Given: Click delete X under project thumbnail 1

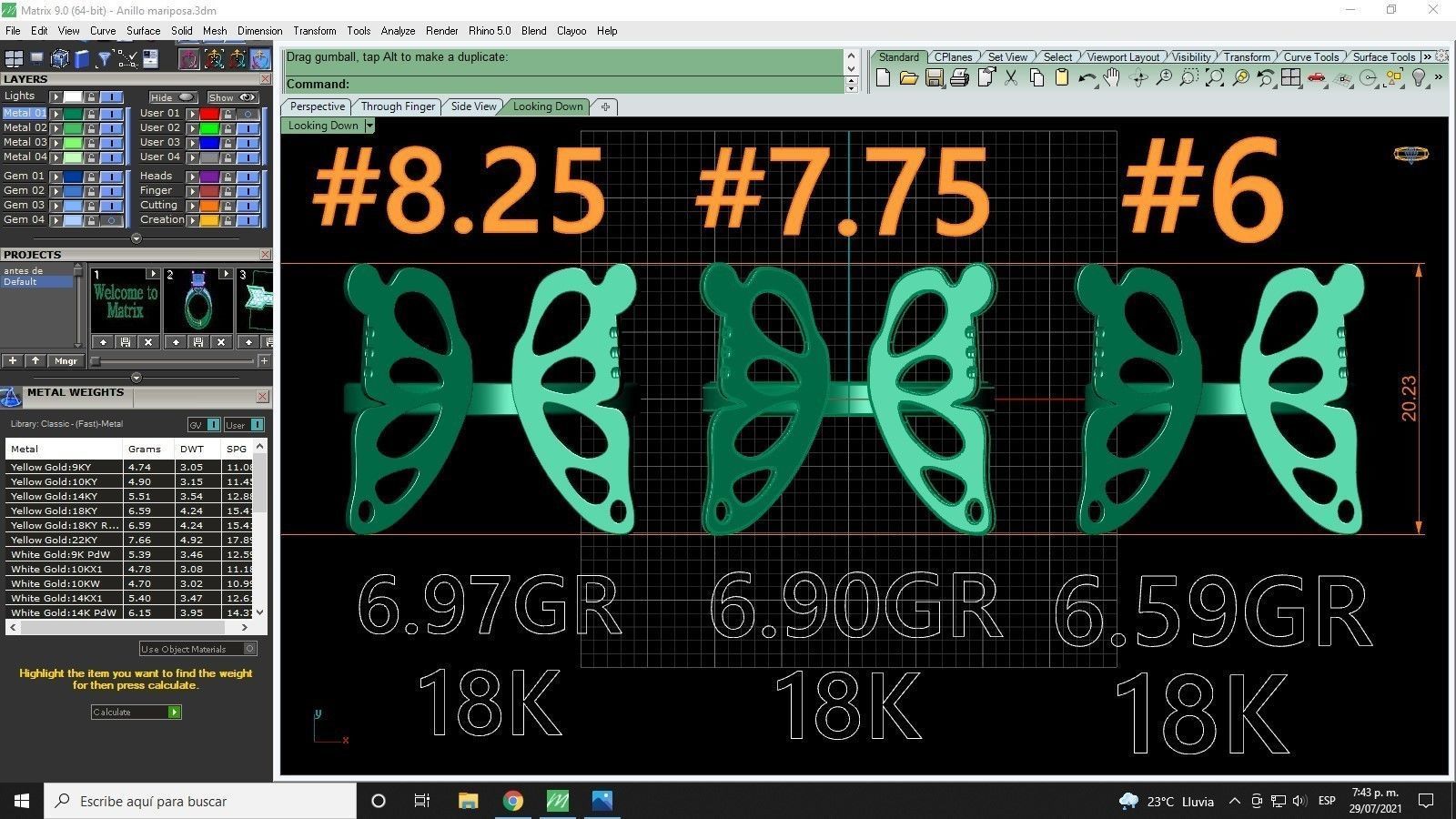Looking at the screenshot, I should (147, 342).
